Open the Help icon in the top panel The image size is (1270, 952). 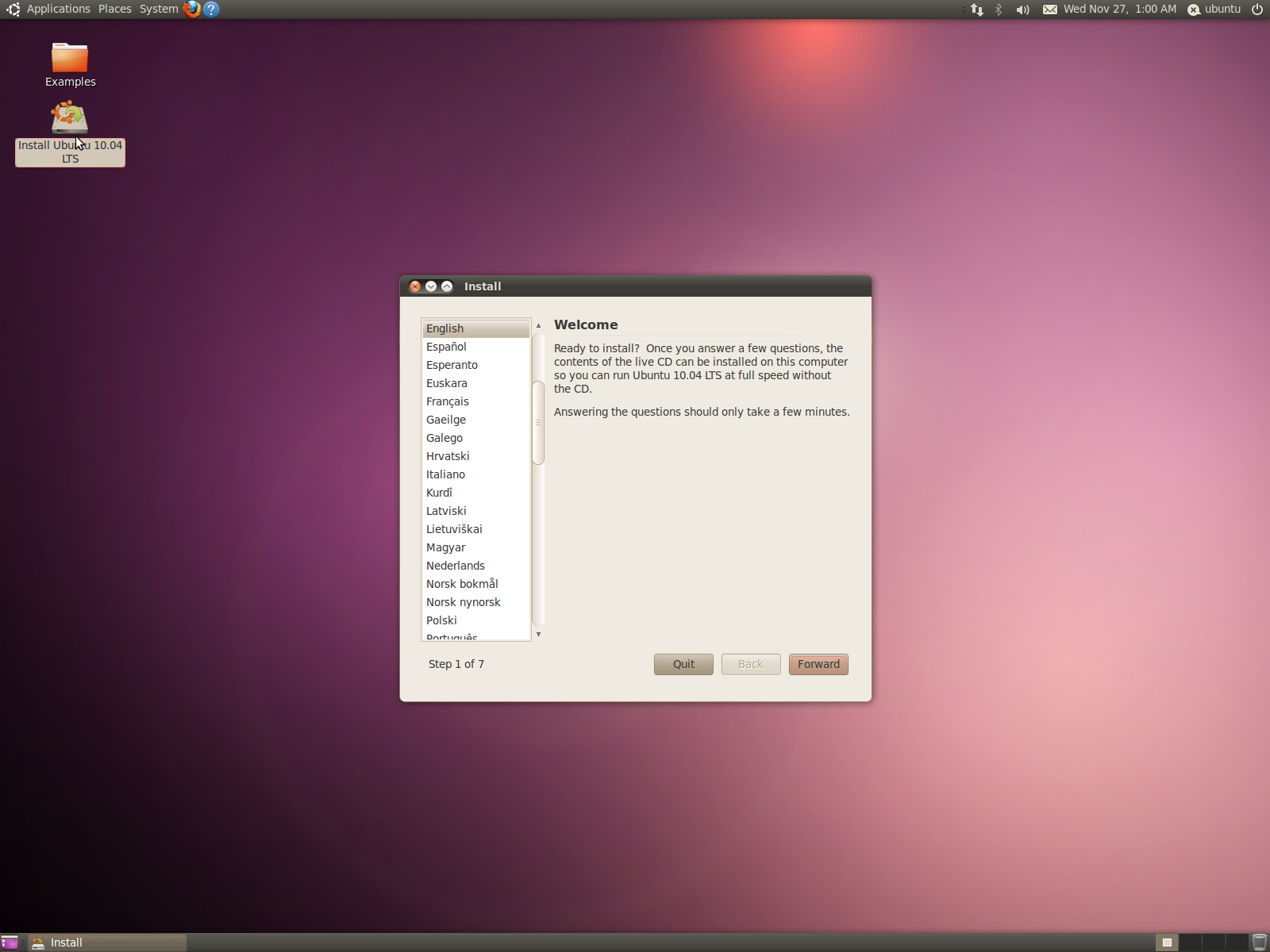211,9
